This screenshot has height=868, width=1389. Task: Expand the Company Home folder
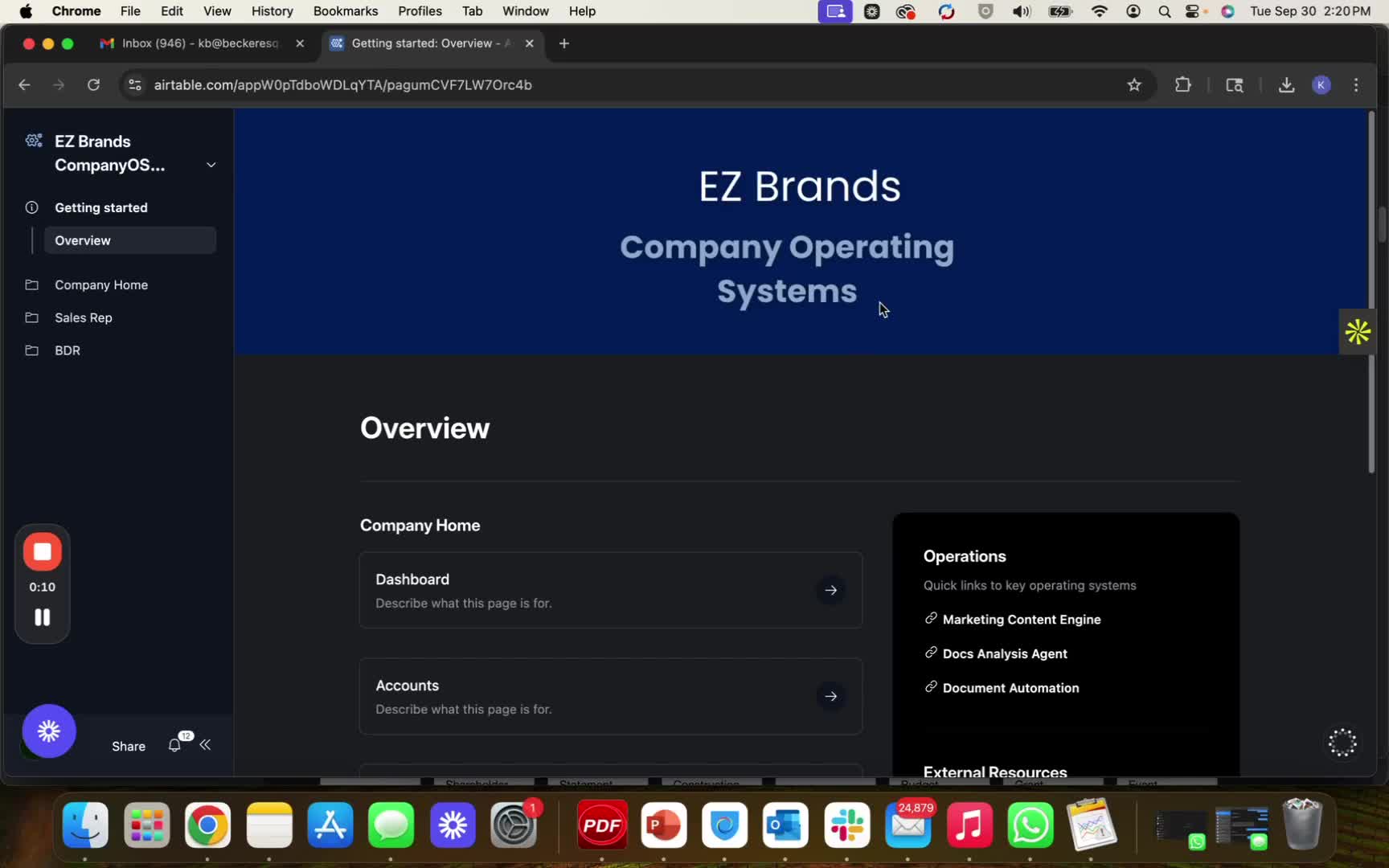tap(101, 285)
